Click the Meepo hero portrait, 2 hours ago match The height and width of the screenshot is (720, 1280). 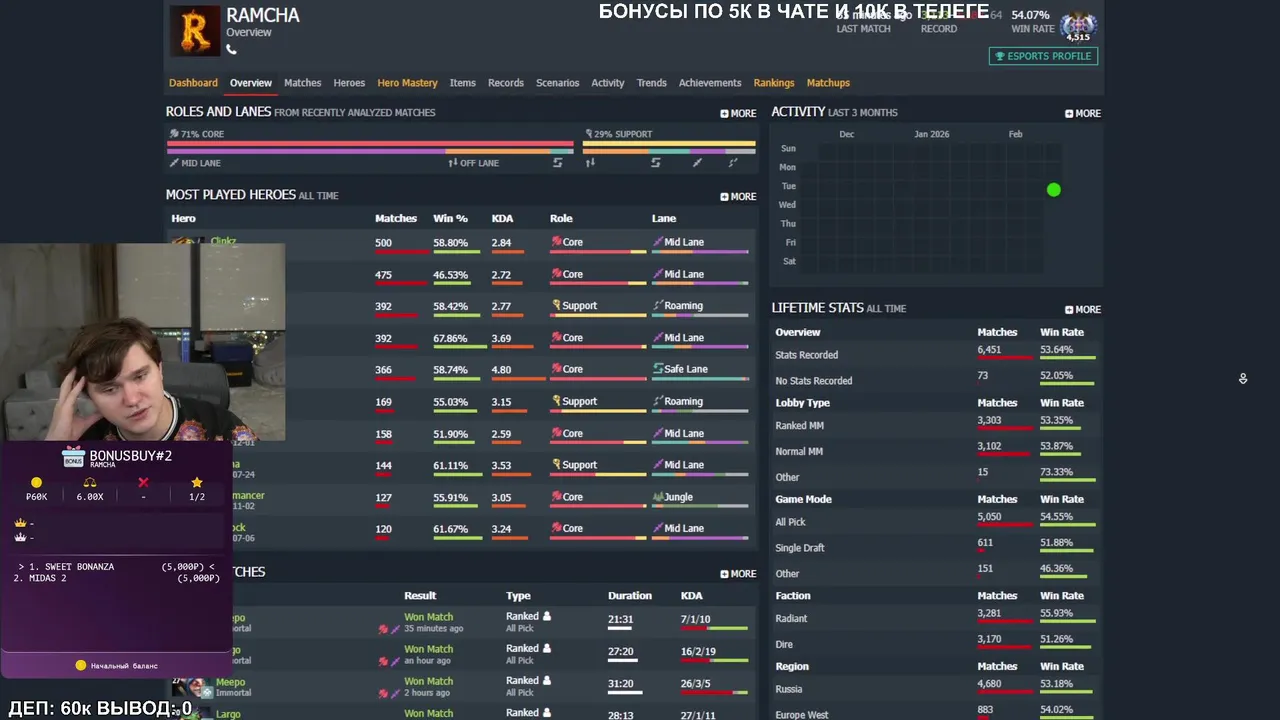pos(192,687)
